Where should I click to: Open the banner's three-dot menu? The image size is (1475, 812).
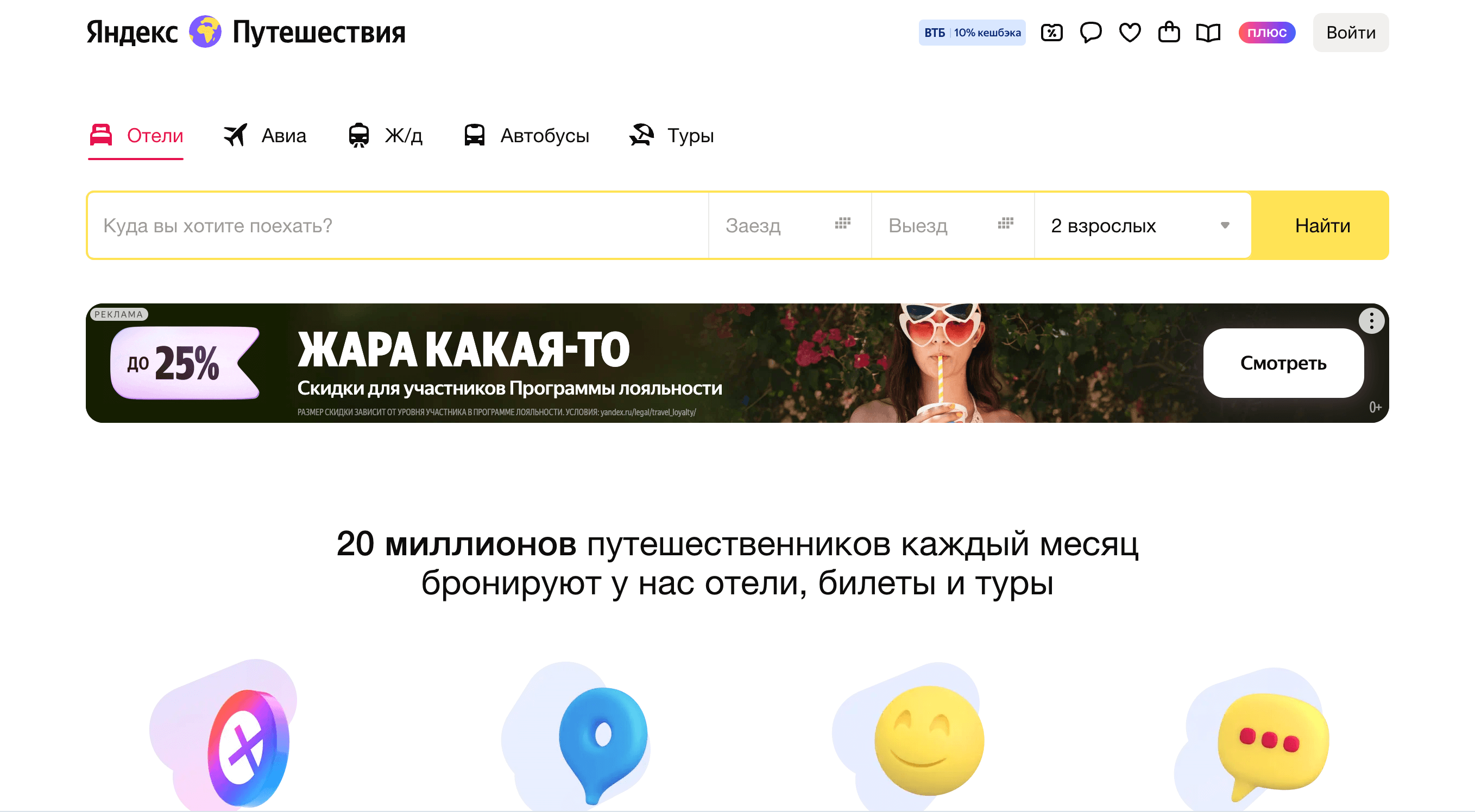pyautogui.click(x=1371, y=321)
